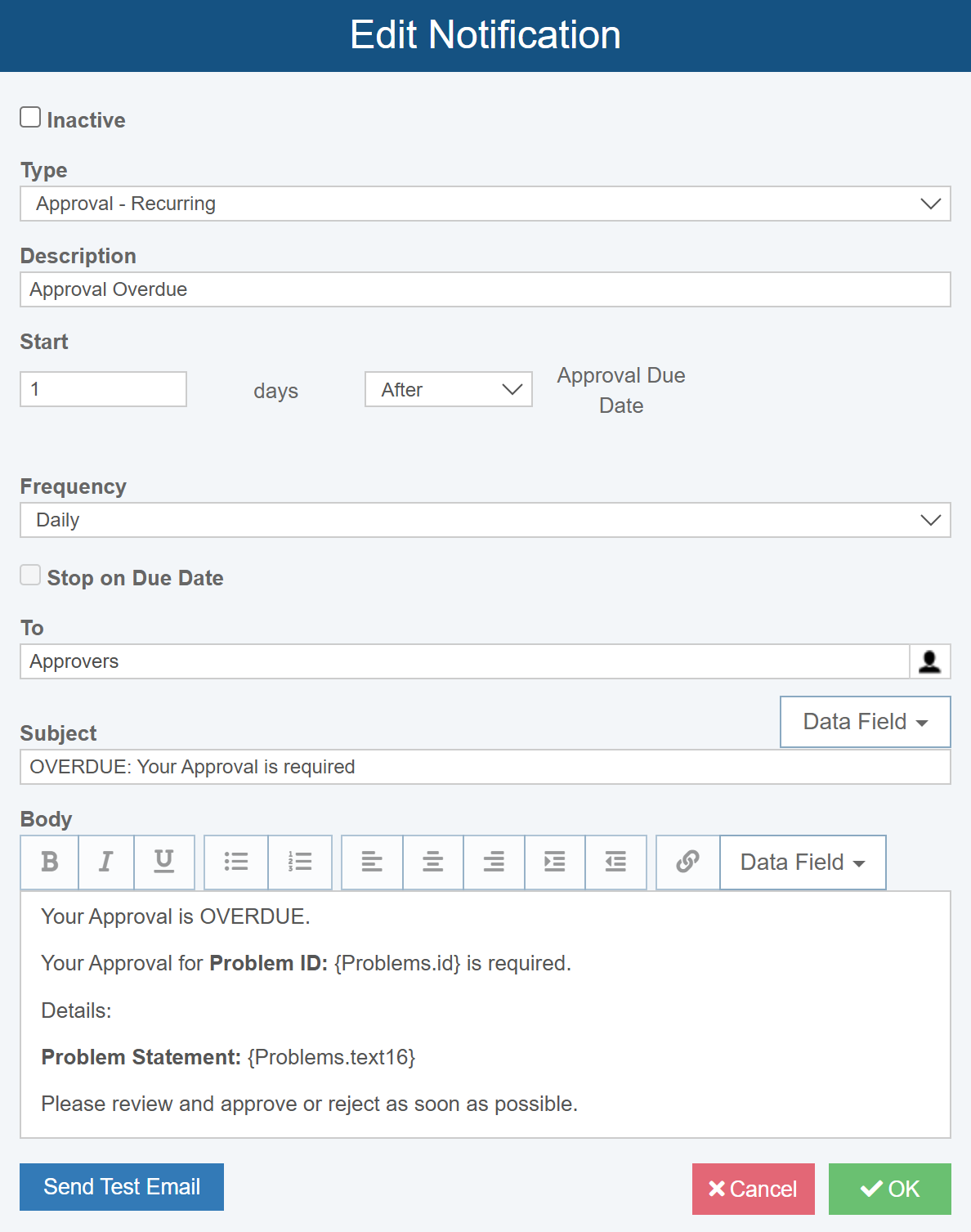Viewport: 971px width, 1232px height.
Task: Open the After timing dropdown
Action: coord(448,389)
